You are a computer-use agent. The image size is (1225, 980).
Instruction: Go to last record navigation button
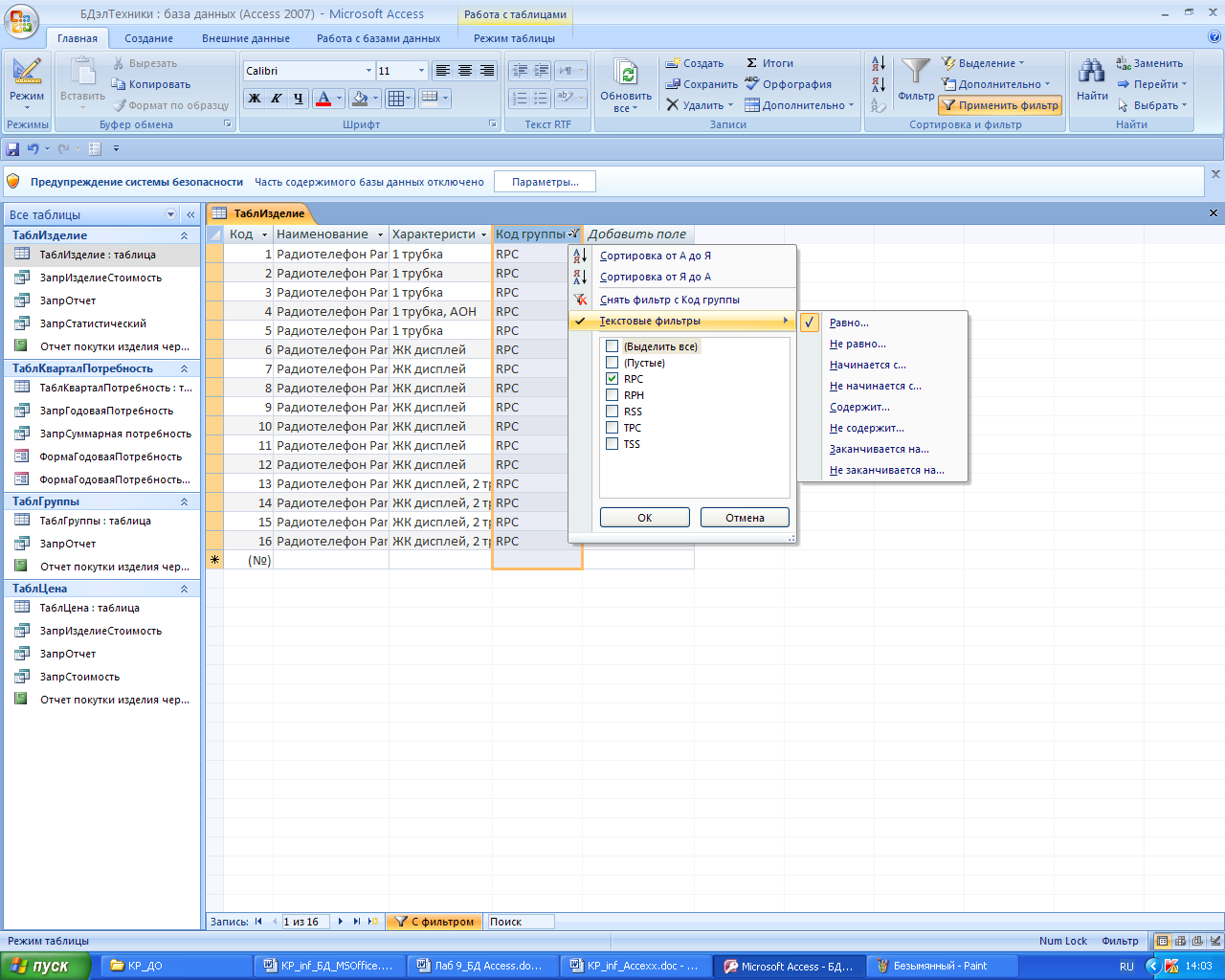(357, 922)
